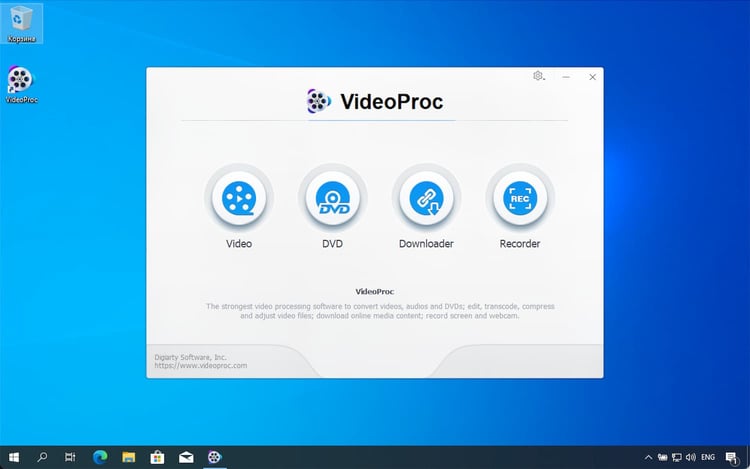Open Microsoft Store from taskbar
This screenshot has height=469, width=750.
157,457
